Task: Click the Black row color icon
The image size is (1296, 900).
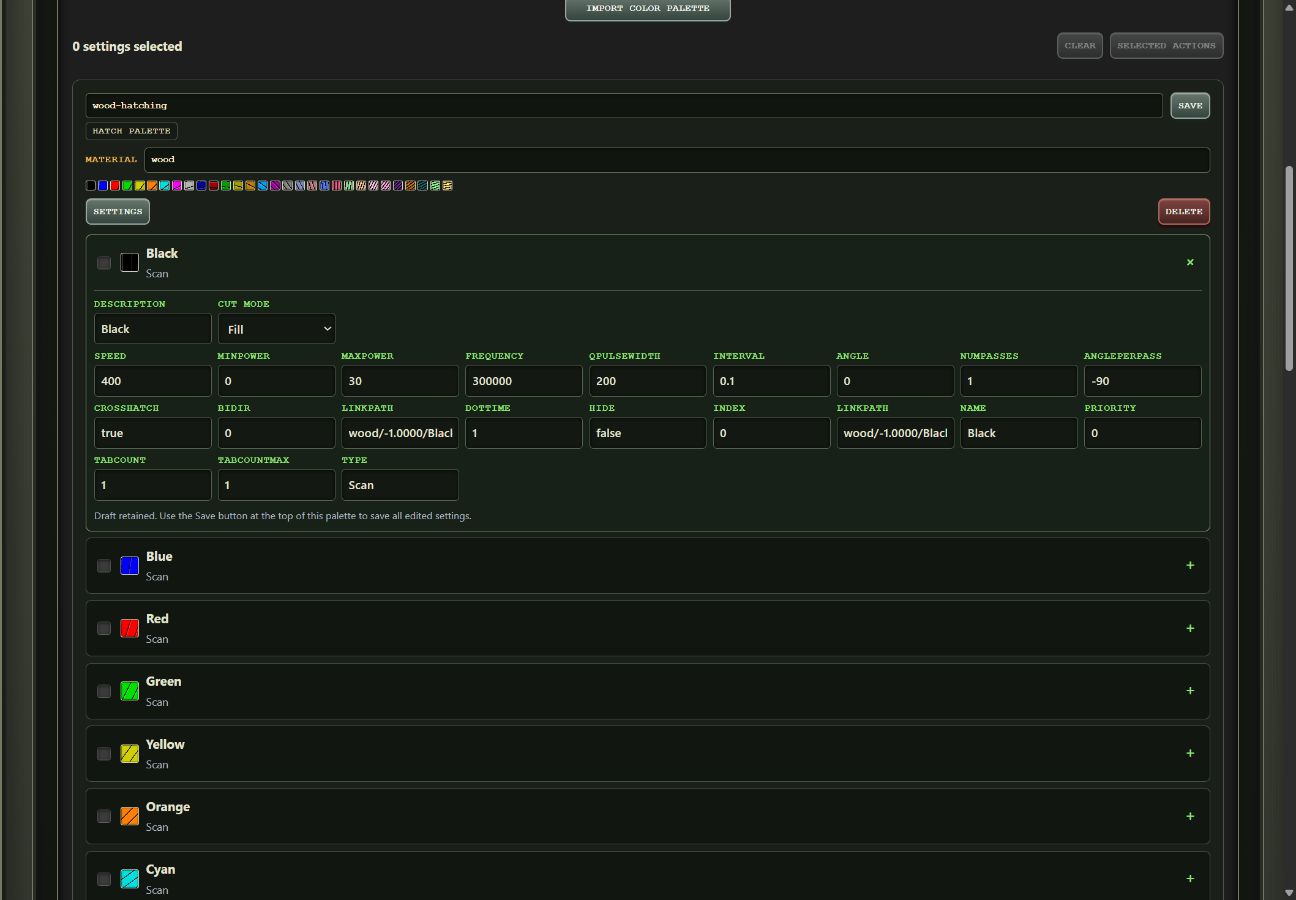Action: pyautogui.click(x=129, y=263)
